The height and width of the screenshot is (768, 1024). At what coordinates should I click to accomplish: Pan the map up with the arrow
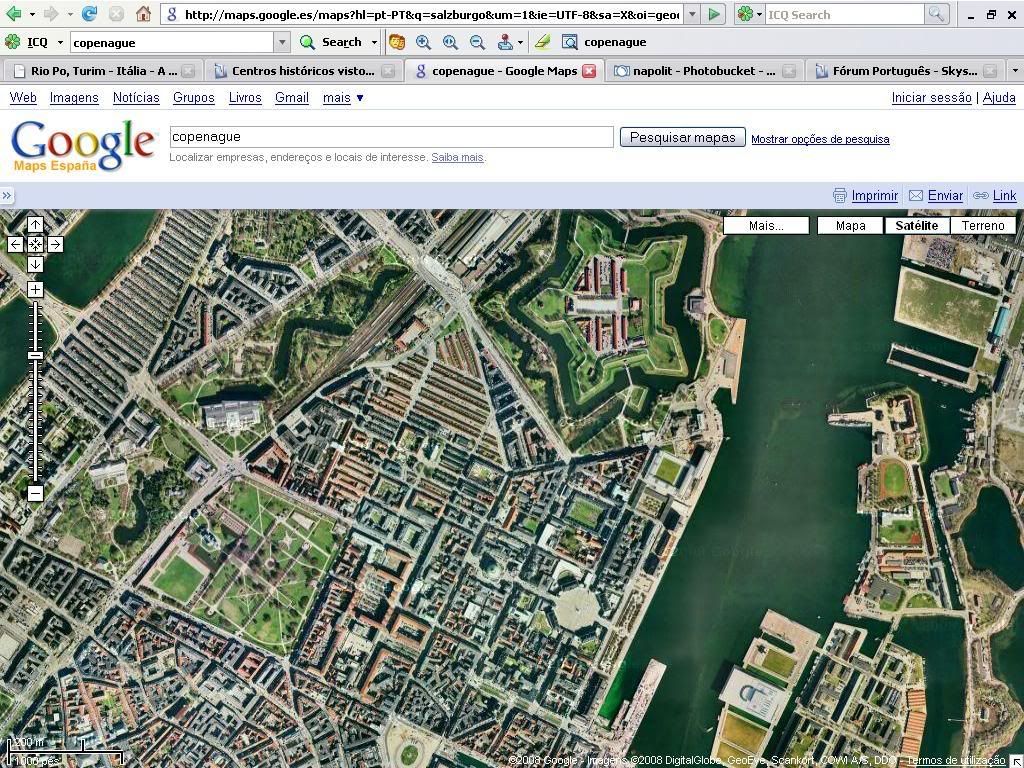pos(35,225)
